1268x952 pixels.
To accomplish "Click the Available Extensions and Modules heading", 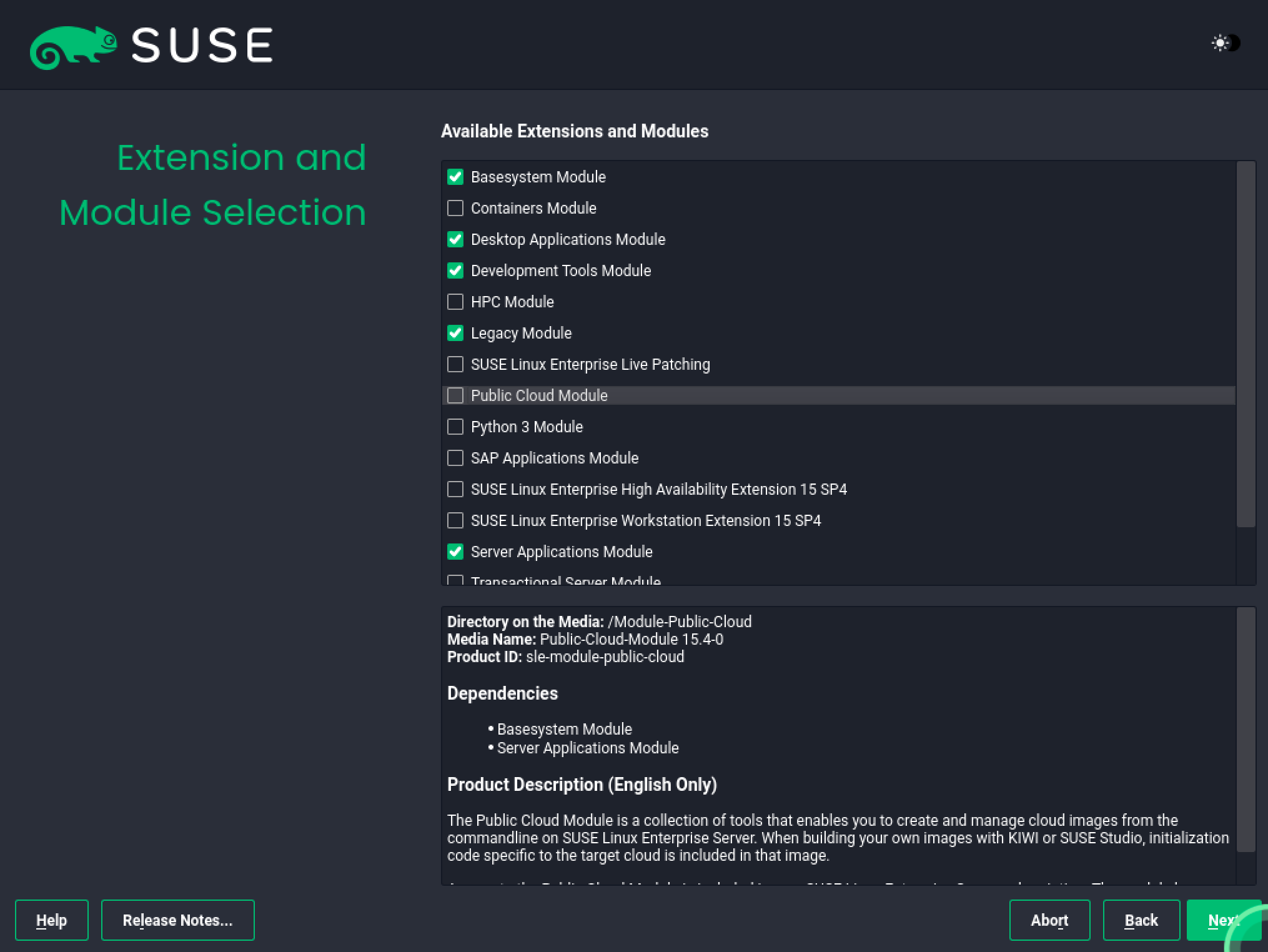I will point(575,131).
